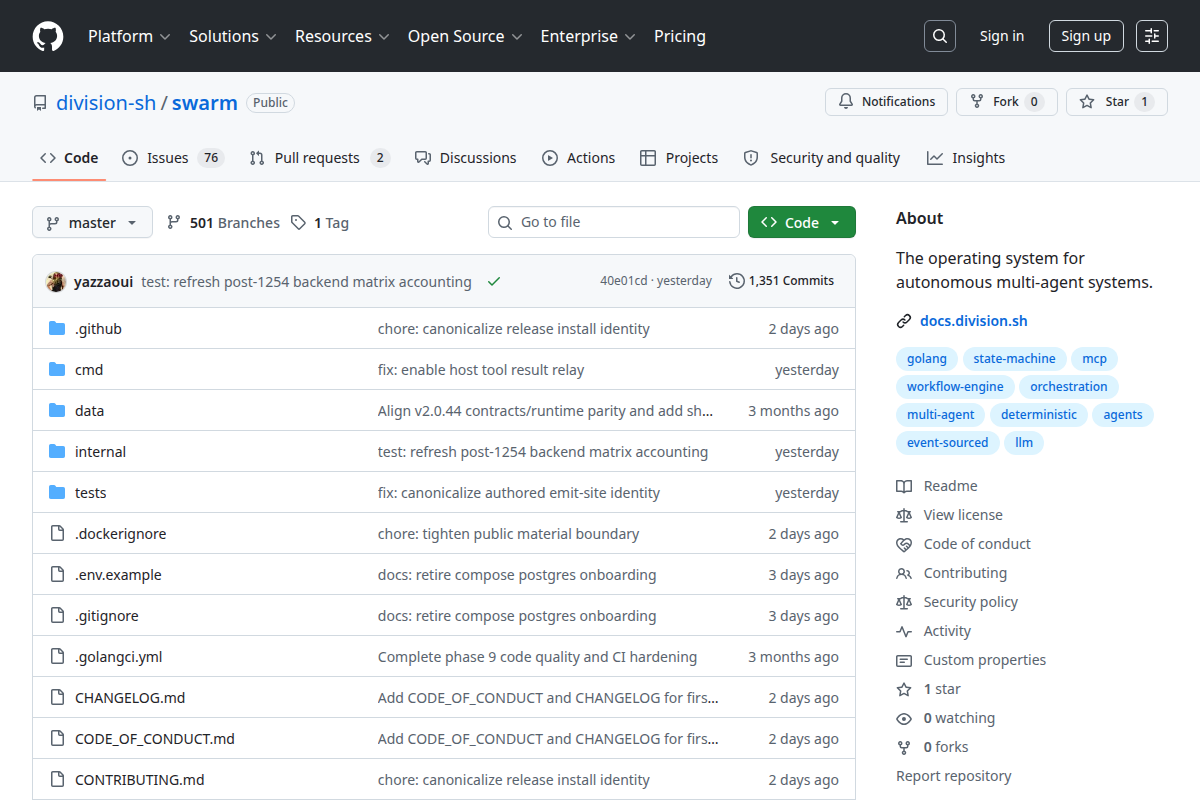Open the event-sourced topic tag
The height and width of the screenshot is (800, 1200).
[x=947, y=443]
